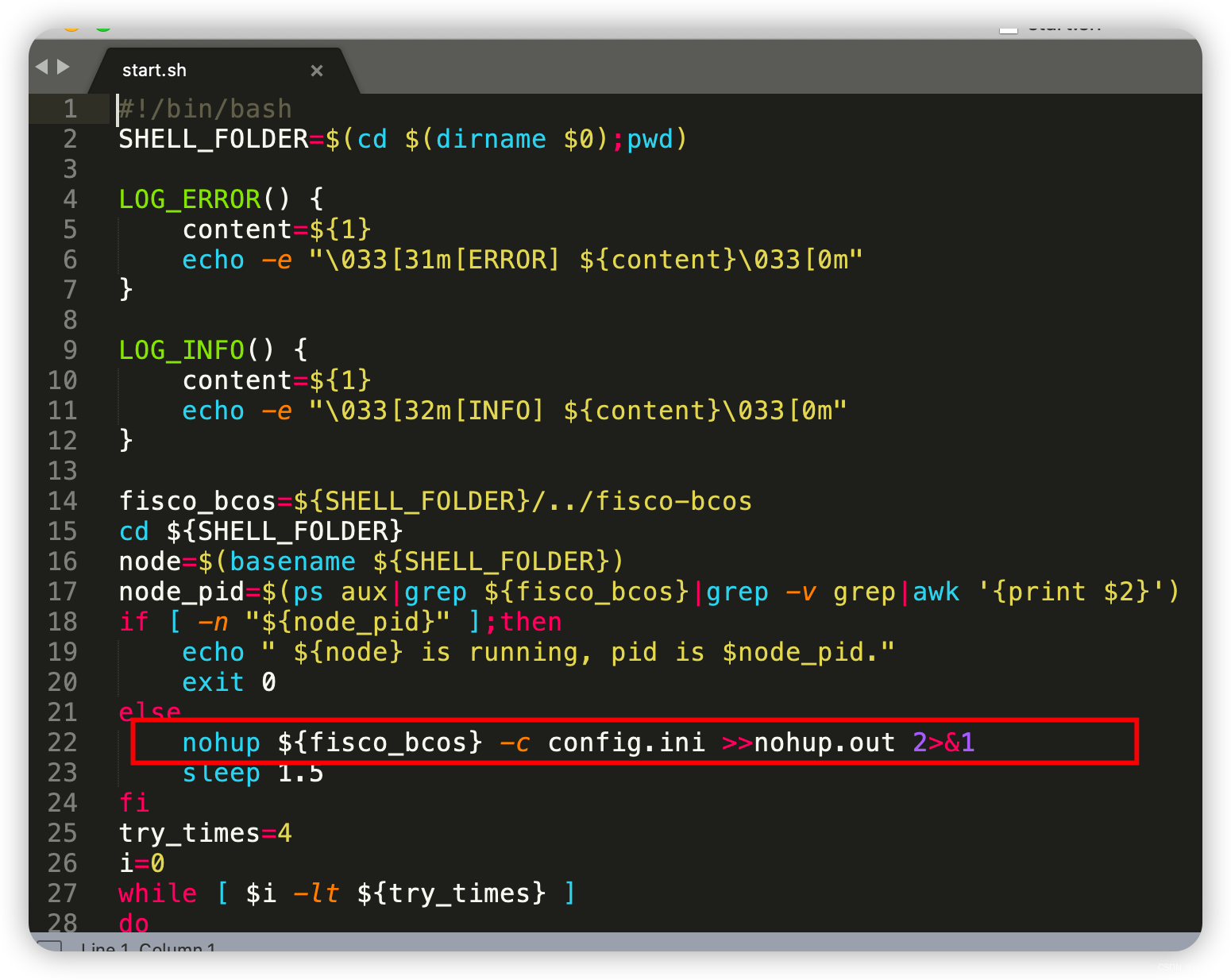1231x980 pixels.
Task: Click line number 27 in gutter
Action: click(x=63, y=893)
